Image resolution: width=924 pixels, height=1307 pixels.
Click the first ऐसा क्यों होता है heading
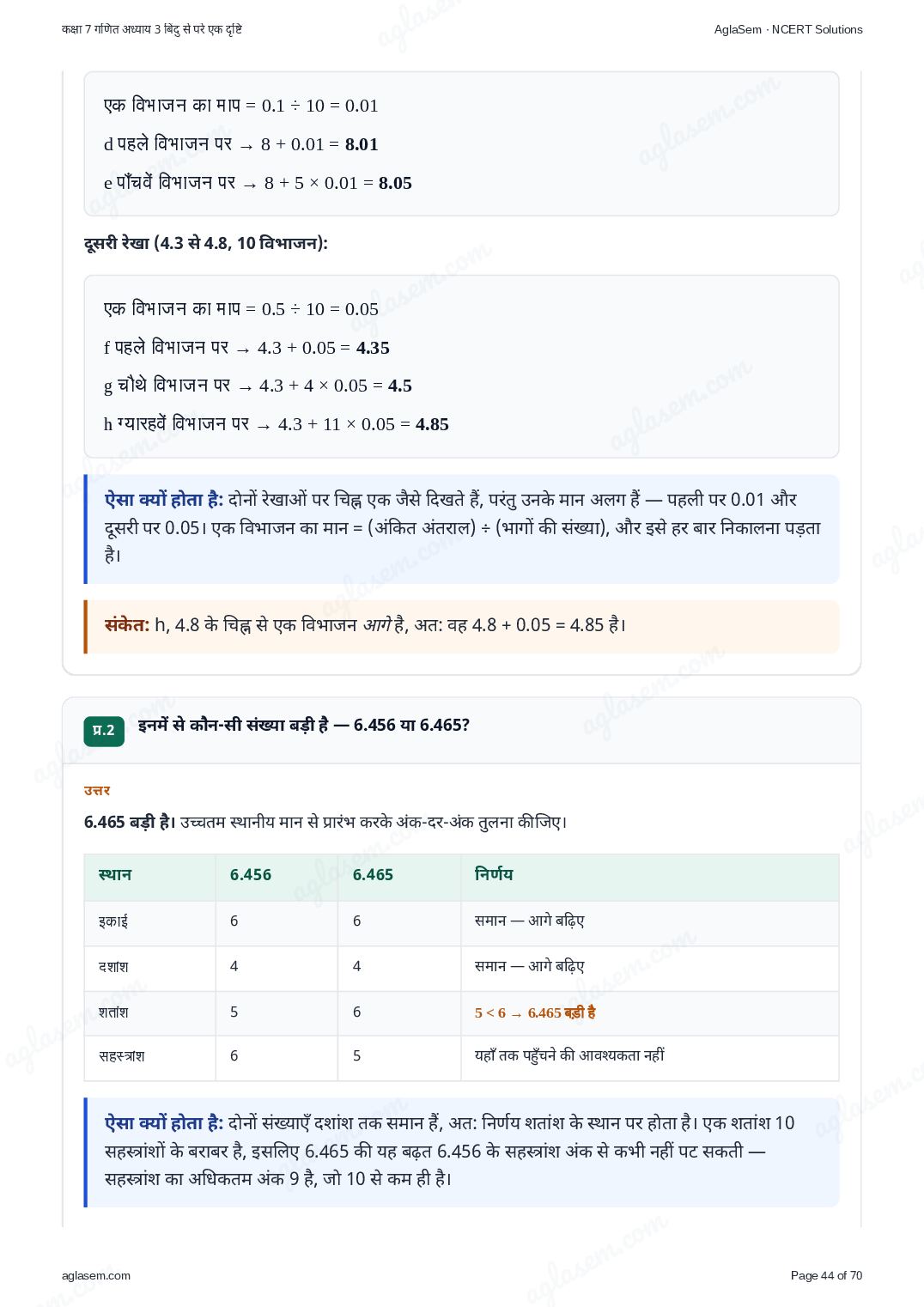pyautogui.click(x=164, y=499)
